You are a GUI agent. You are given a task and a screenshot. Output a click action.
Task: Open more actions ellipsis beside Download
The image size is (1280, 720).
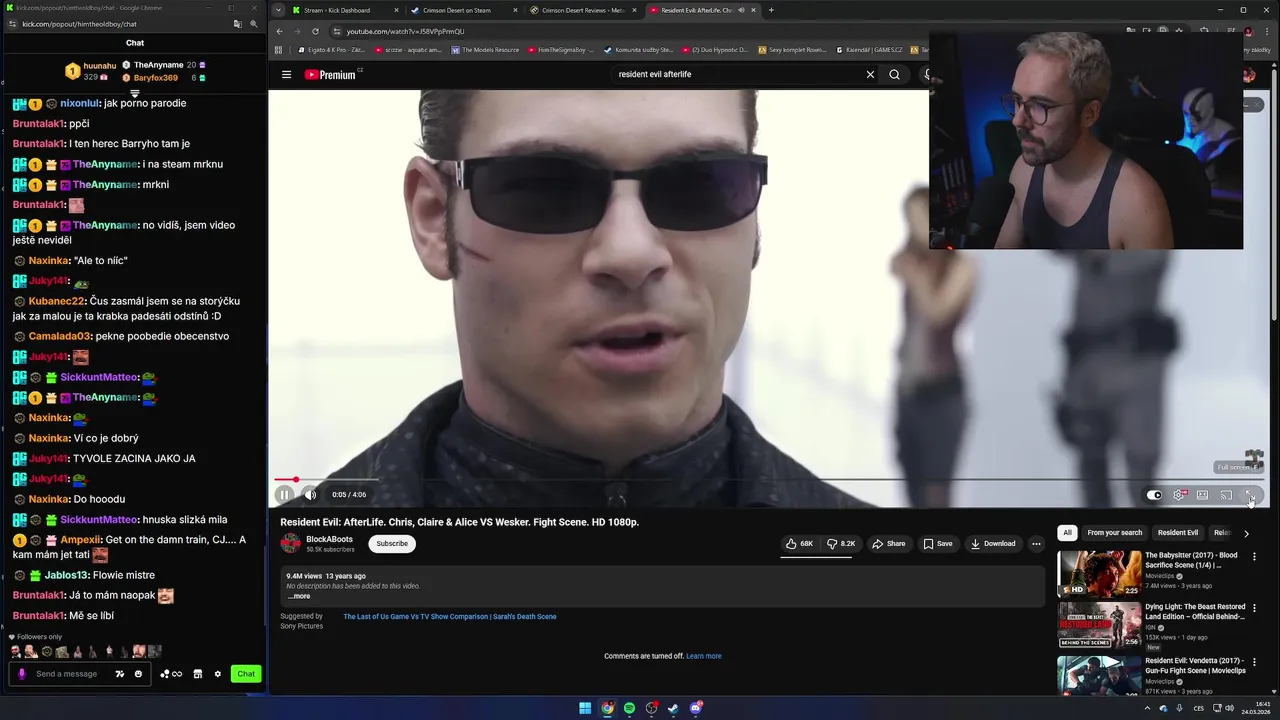pyautogui.click(x=1036, y=544)
